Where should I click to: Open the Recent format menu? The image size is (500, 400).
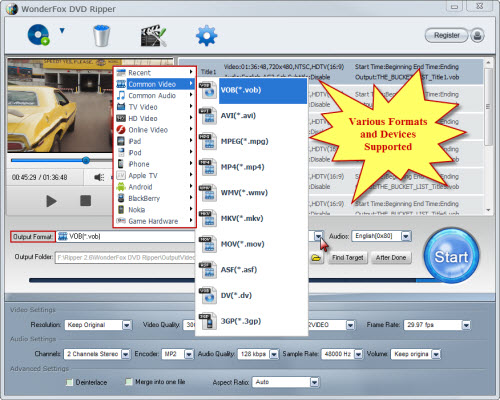[155, 72]
